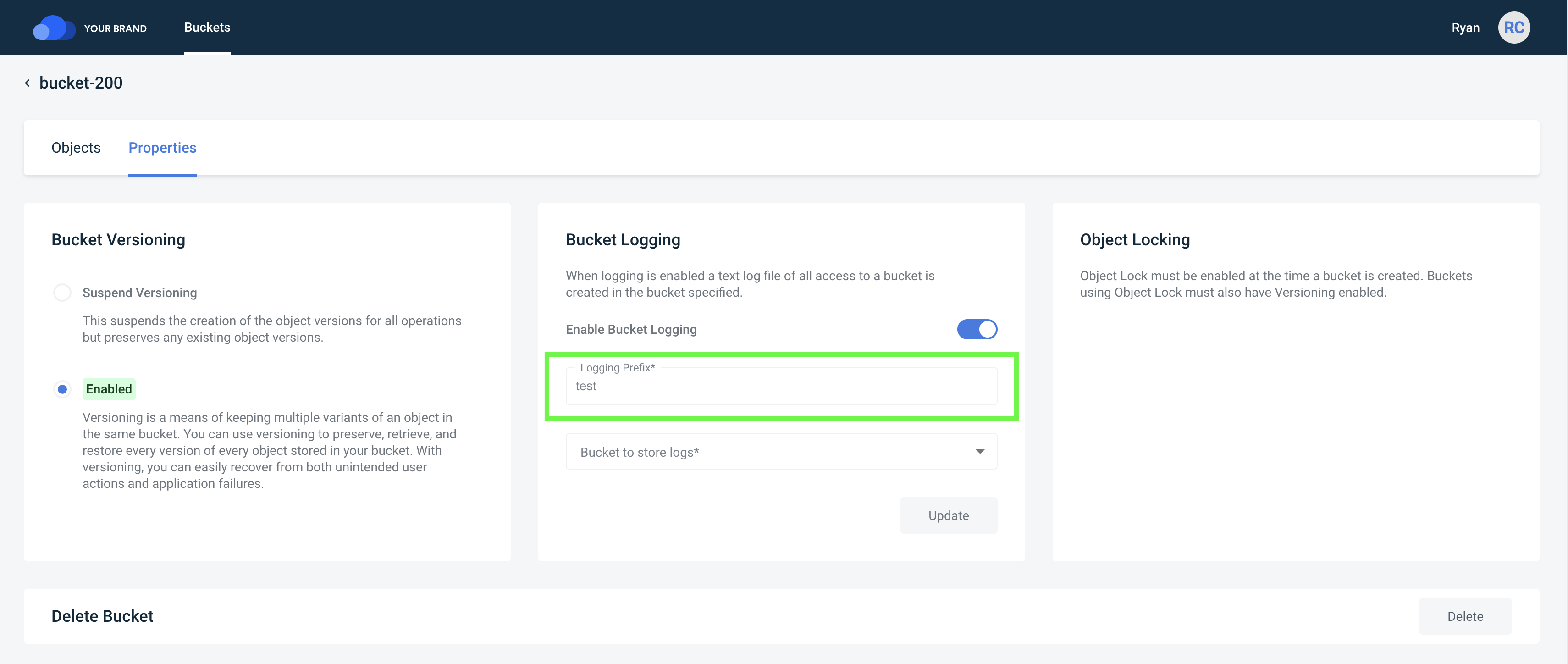Image resolution: width=1568 pixels, height=664 pixels.
Task: Click the cloud brand logo icon
Action: point(54,28)
